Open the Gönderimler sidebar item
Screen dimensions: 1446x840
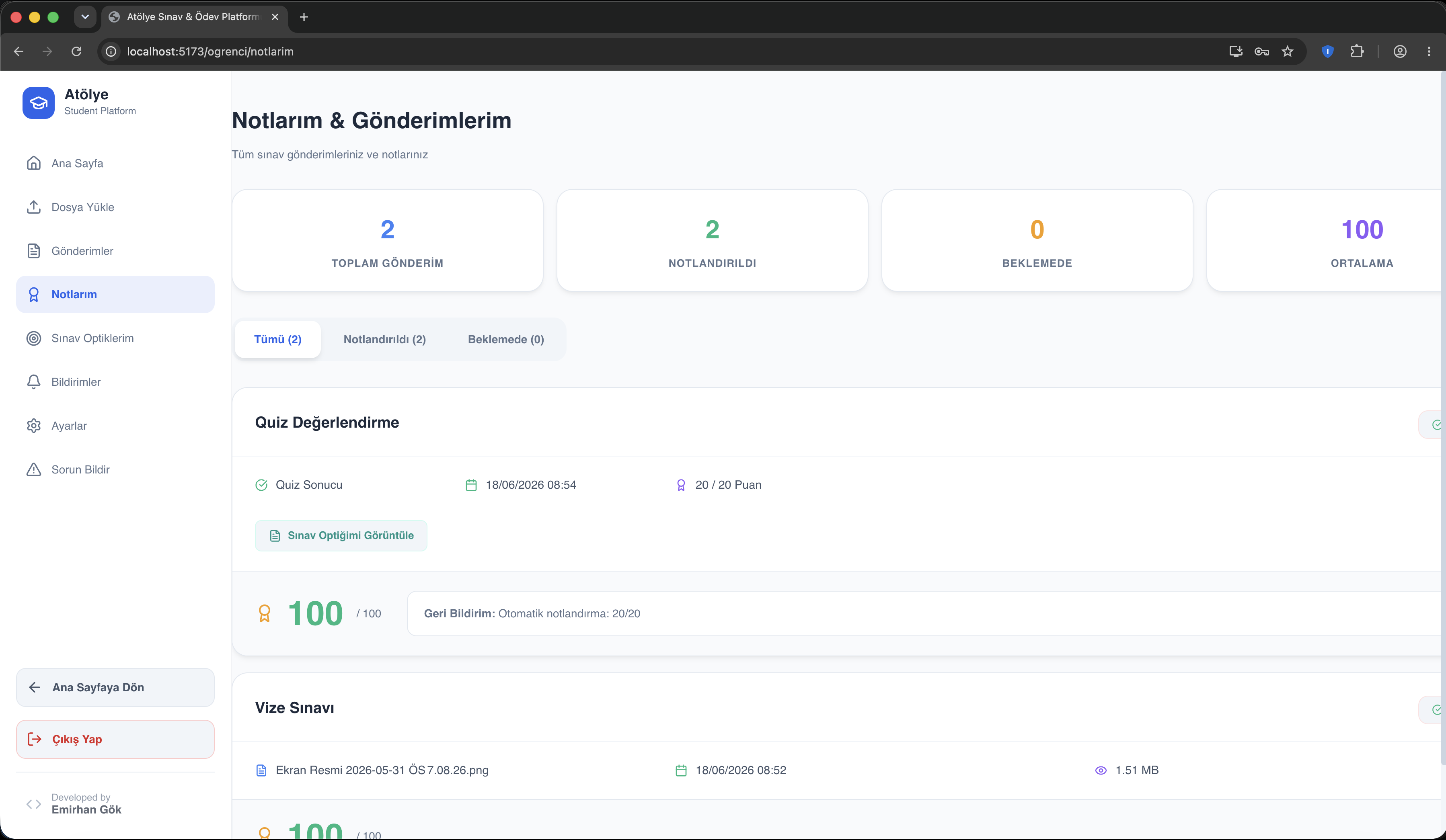pyautogui.click(x=115, y=251)
